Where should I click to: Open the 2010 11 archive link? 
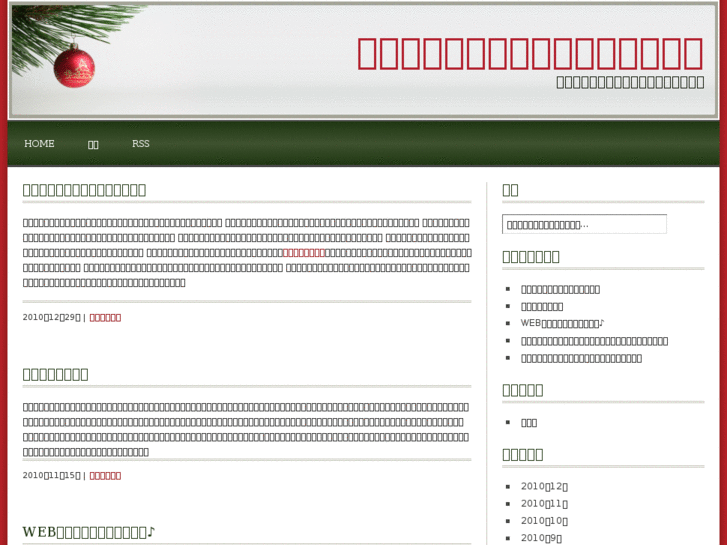(x=544, y=503)
